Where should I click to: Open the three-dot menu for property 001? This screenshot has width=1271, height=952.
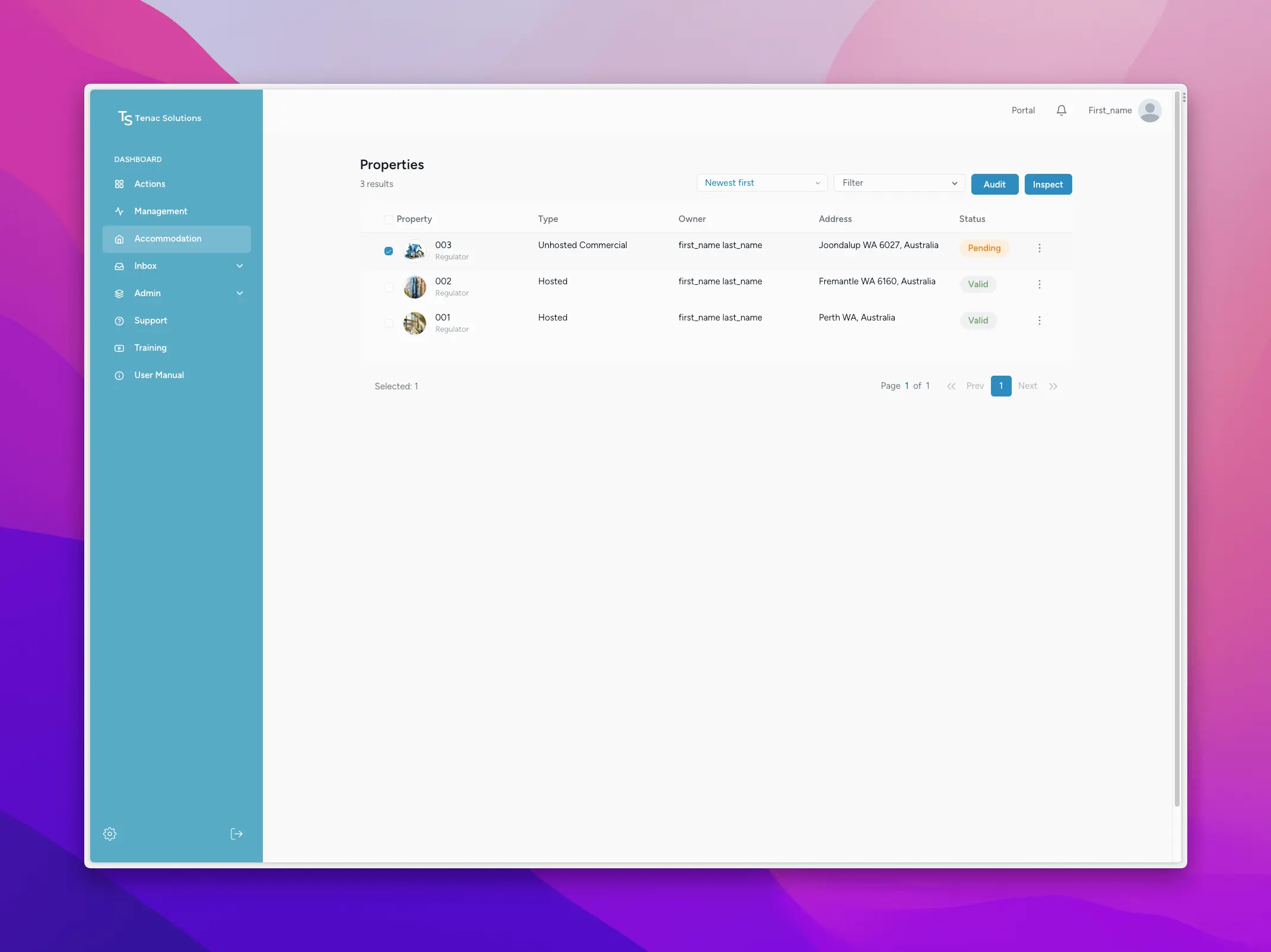coord(1039,320)
